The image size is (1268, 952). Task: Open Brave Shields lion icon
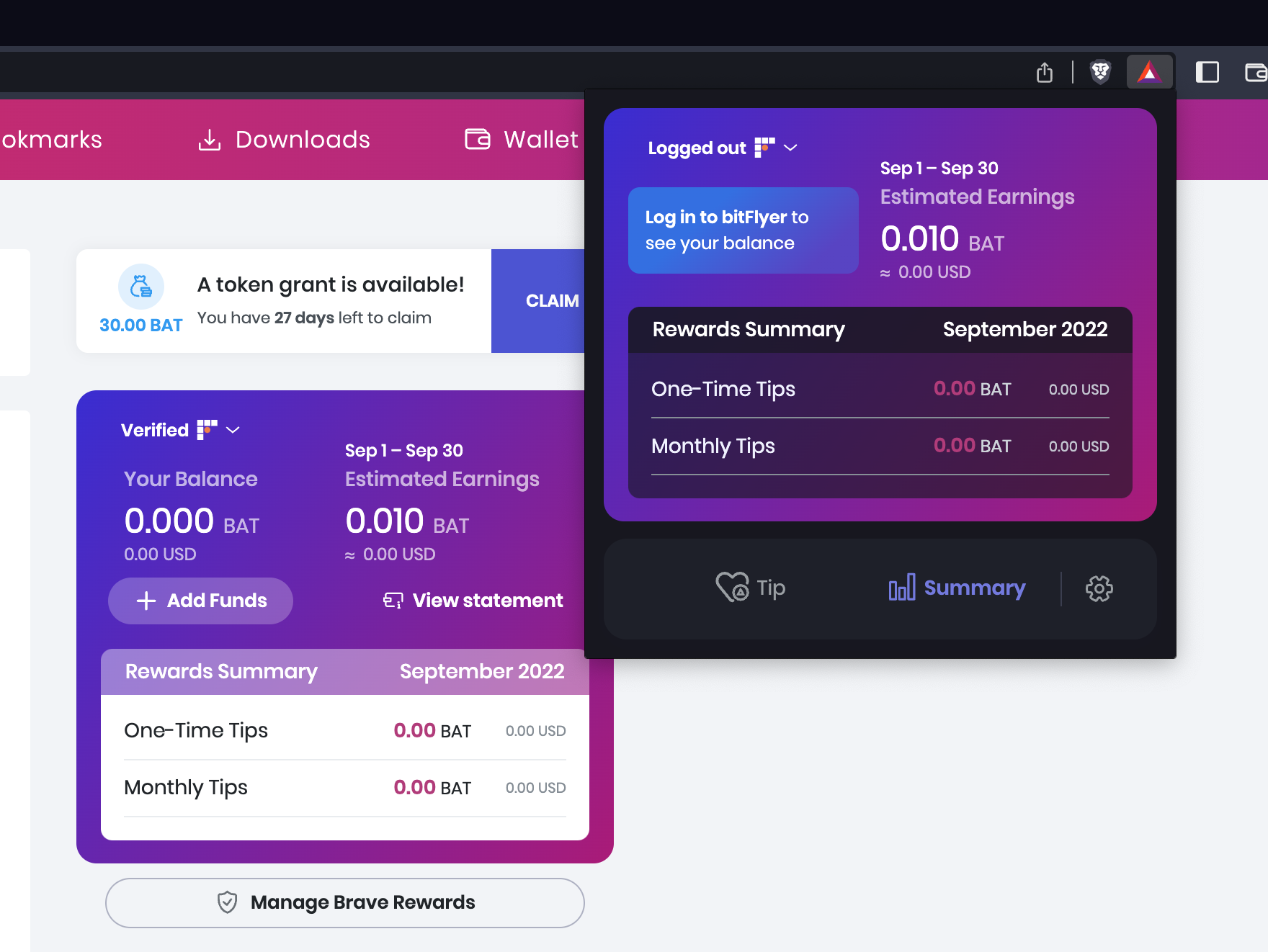click(x=1101, y=72)
